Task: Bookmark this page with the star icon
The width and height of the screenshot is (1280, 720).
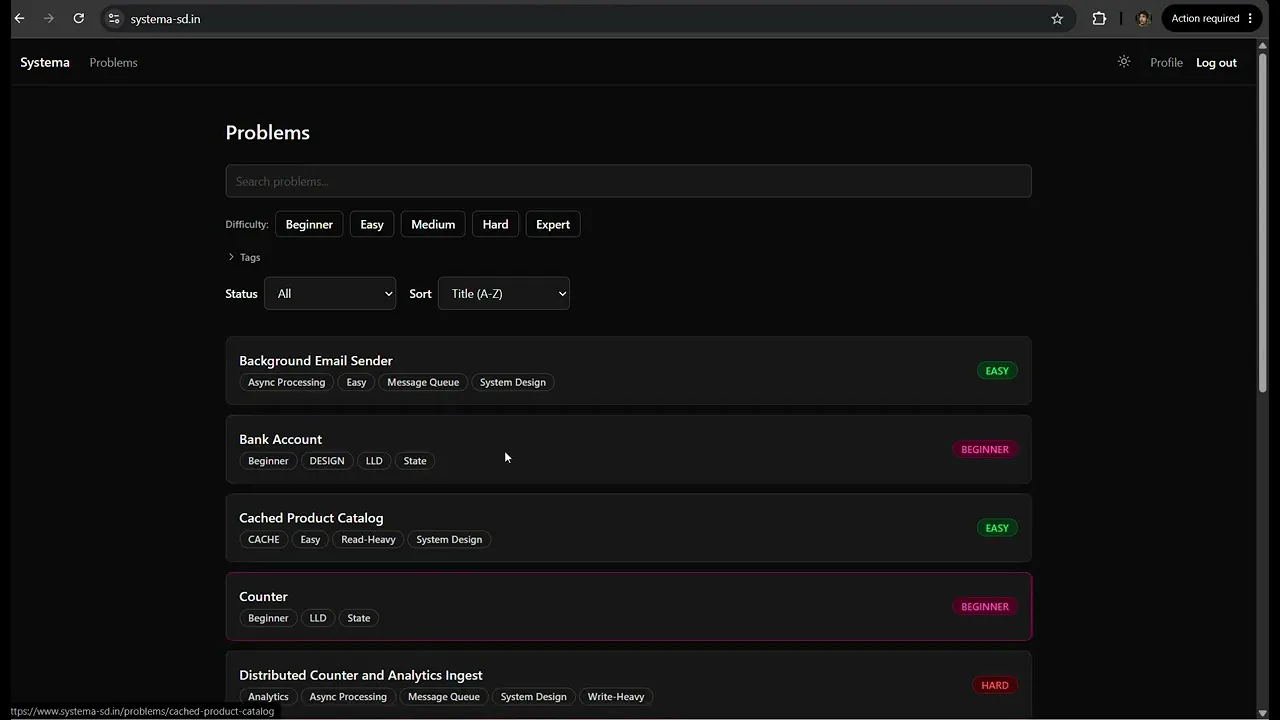Action: pos(1057,18)
